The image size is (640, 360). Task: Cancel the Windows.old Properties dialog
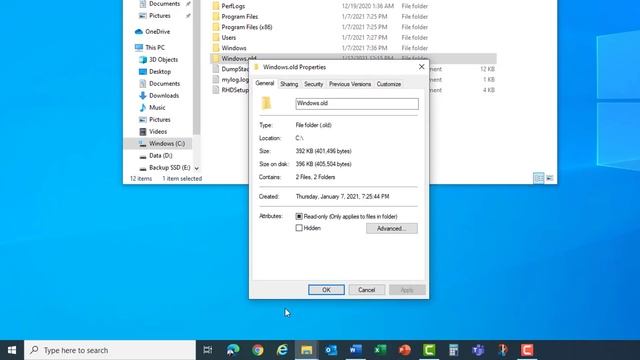[367, 290]
